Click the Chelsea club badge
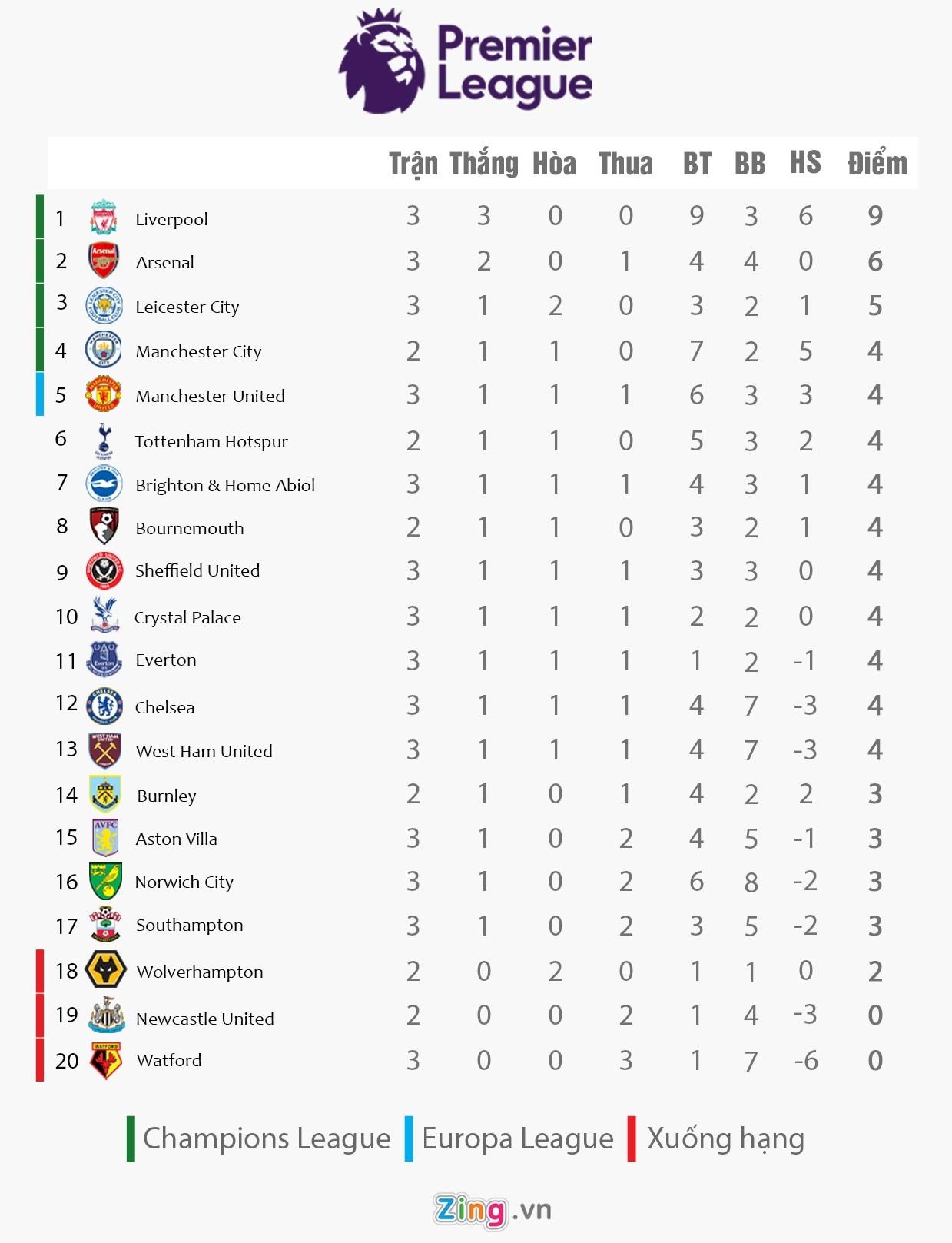 [x=104, y=706]
